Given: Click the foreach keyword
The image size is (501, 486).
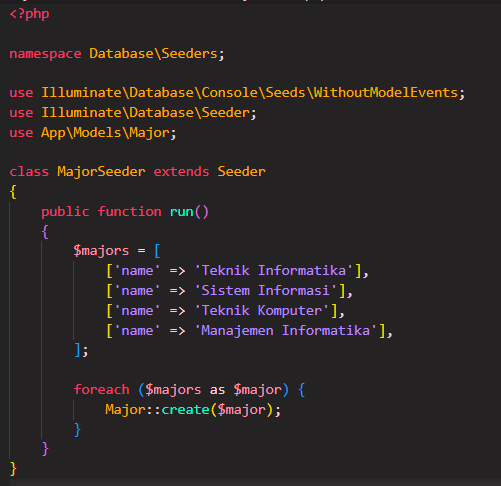Looking at the screenshot, I should [101, 389].
